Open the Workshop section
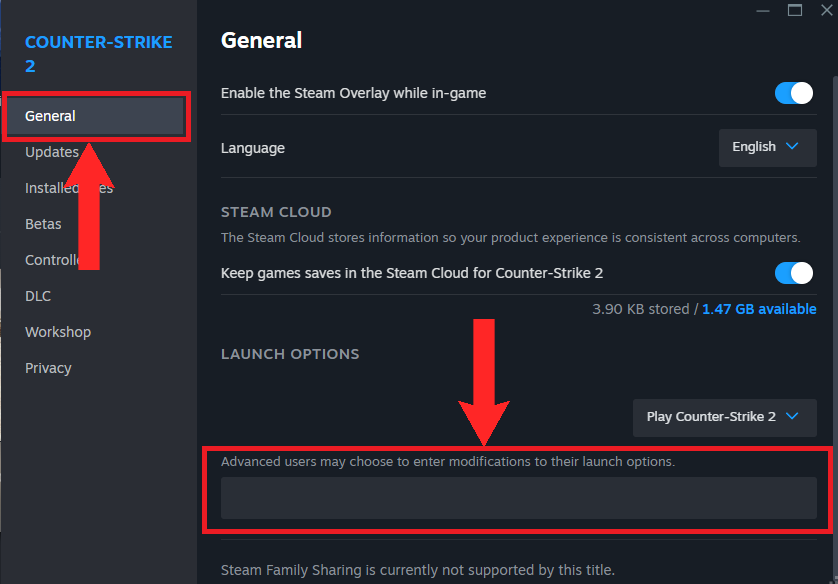Screen dimensions: 838x584 (x=58, y=332)
